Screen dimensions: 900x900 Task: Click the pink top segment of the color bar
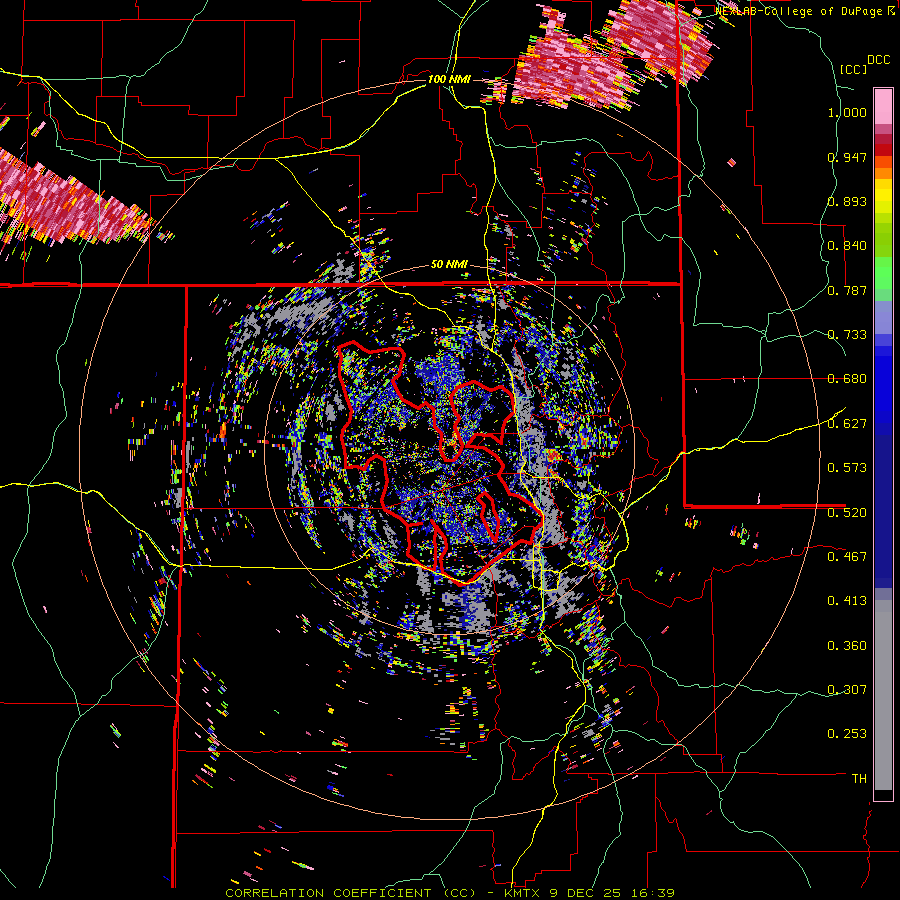click(883, 106)
